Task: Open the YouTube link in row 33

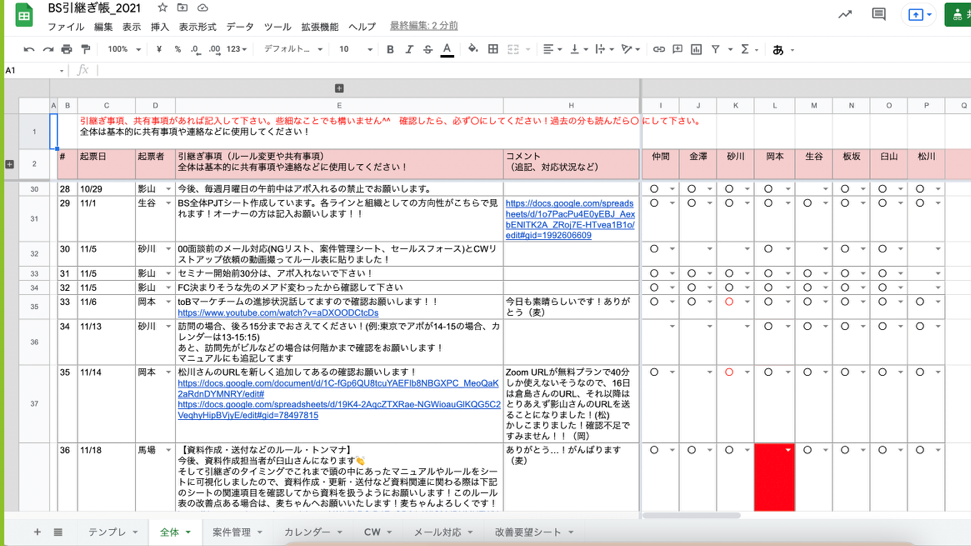Action: point(278,313)
